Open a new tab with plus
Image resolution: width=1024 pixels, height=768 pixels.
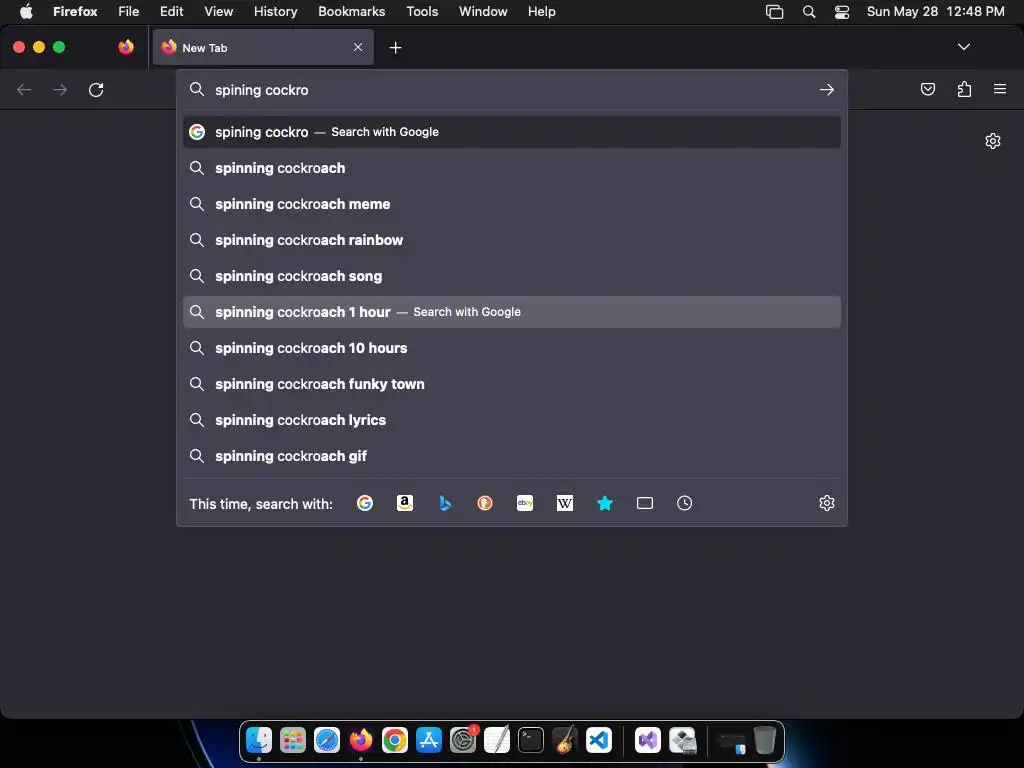point(395,48)
